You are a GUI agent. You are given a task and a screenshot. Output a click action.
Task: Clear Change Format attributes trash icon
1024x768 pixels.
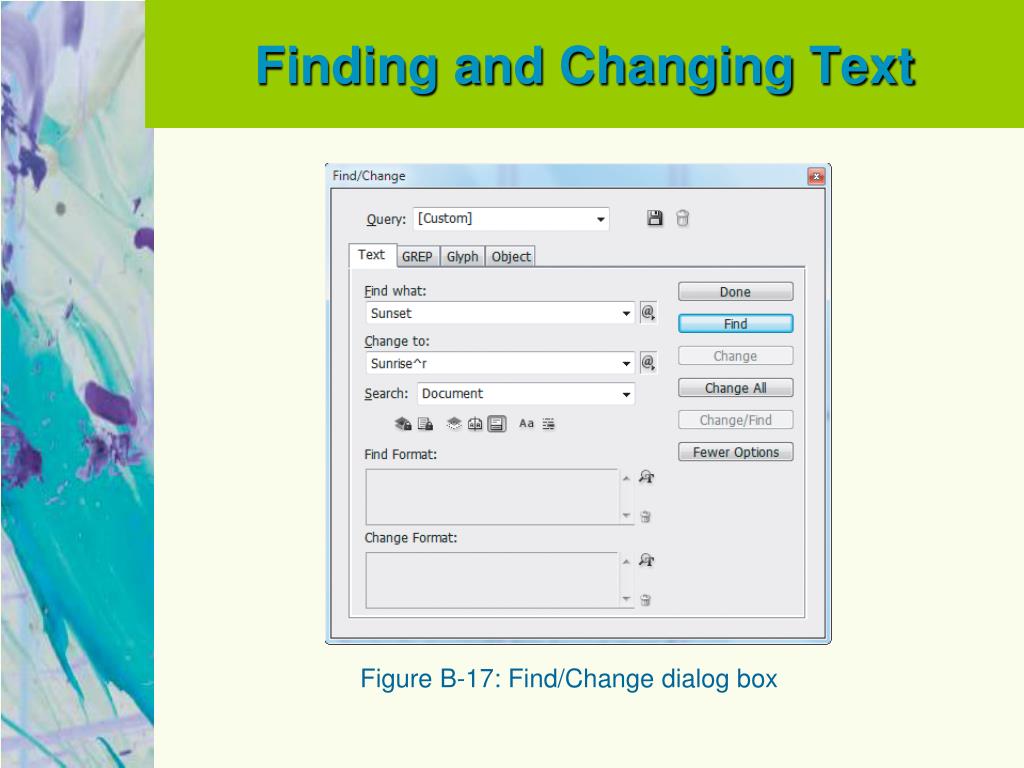[x=646, y=600]
